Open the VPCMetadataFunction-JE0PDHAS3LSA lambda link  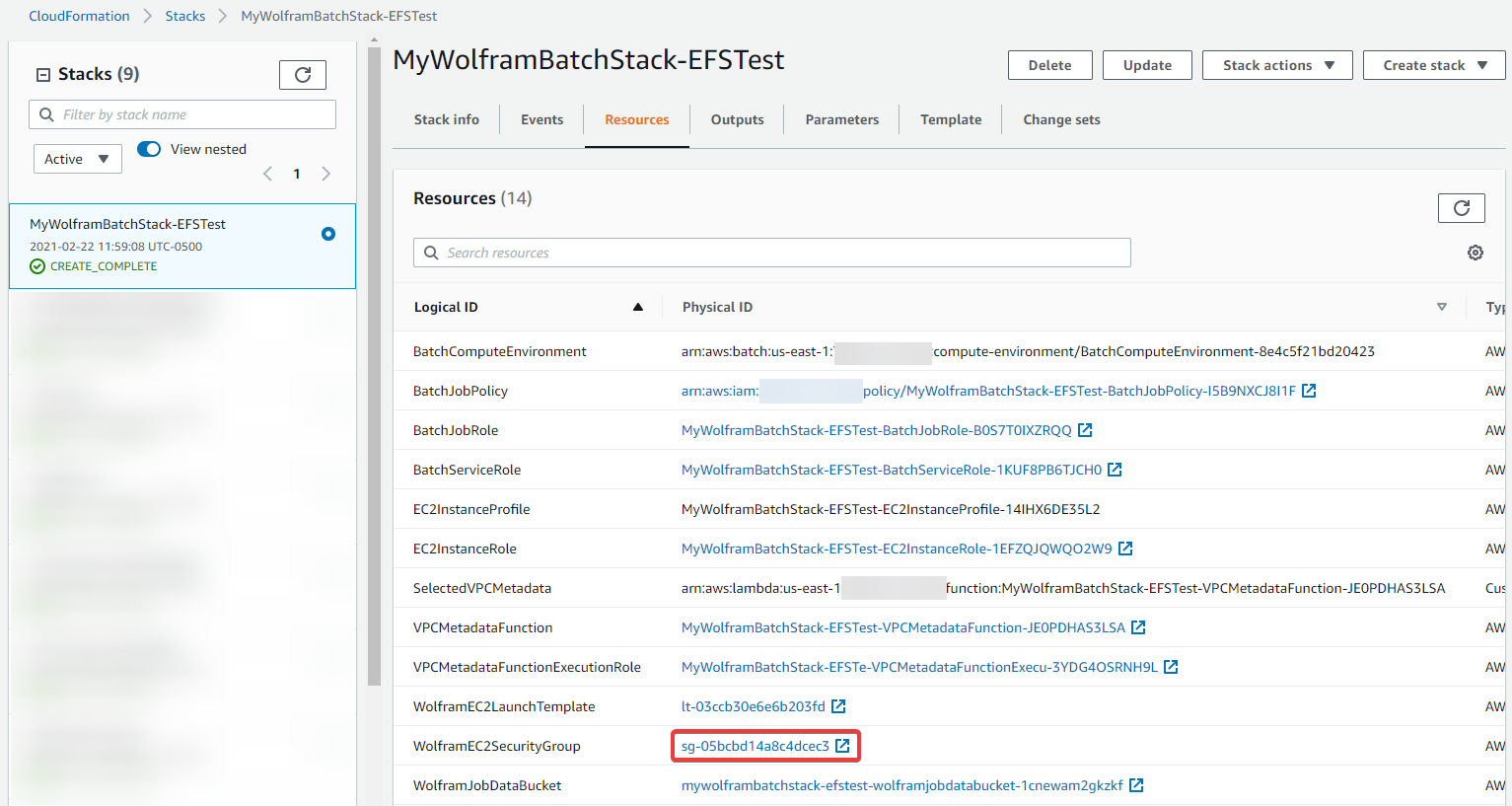(903, 627)
